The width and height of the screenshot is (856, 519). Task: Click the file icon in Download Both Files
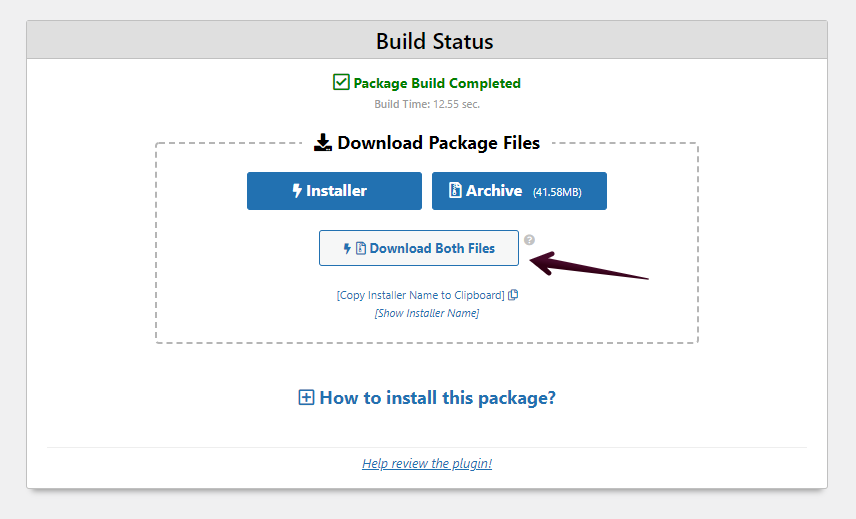(x=361, y=248)
